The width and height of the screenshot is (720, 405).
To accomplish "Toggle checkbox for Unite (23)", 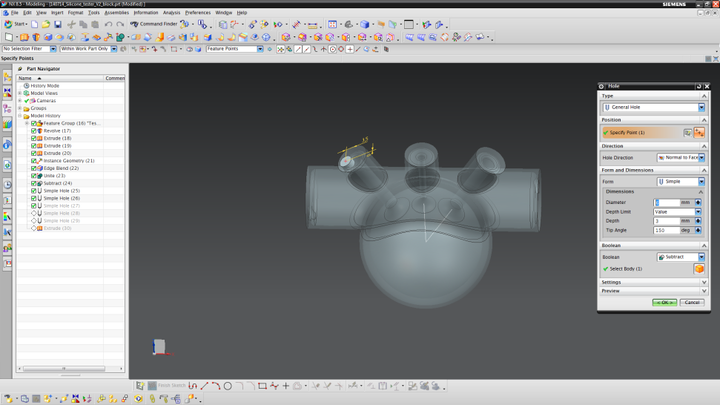I will click(x=34, y=176).
